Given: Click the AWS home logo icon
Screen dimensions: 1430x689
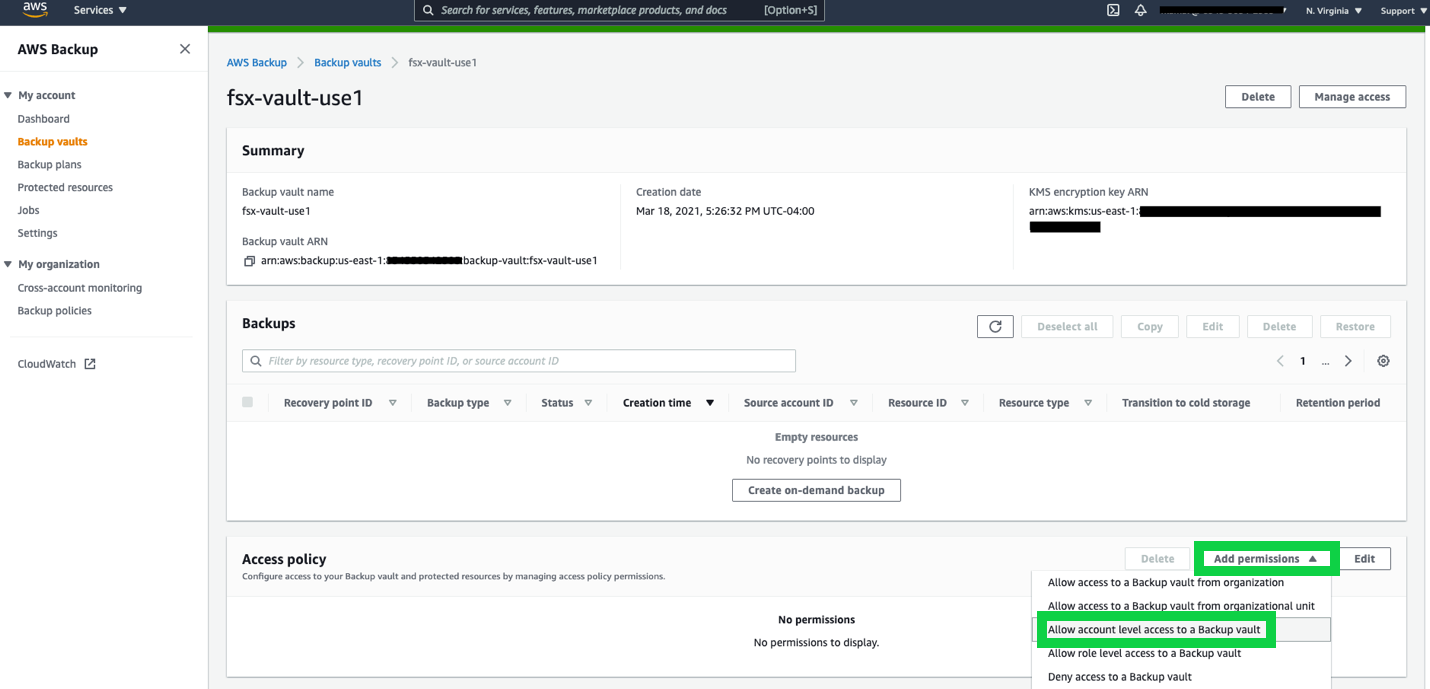Looking at the screenshot, I should click(32, 11).
